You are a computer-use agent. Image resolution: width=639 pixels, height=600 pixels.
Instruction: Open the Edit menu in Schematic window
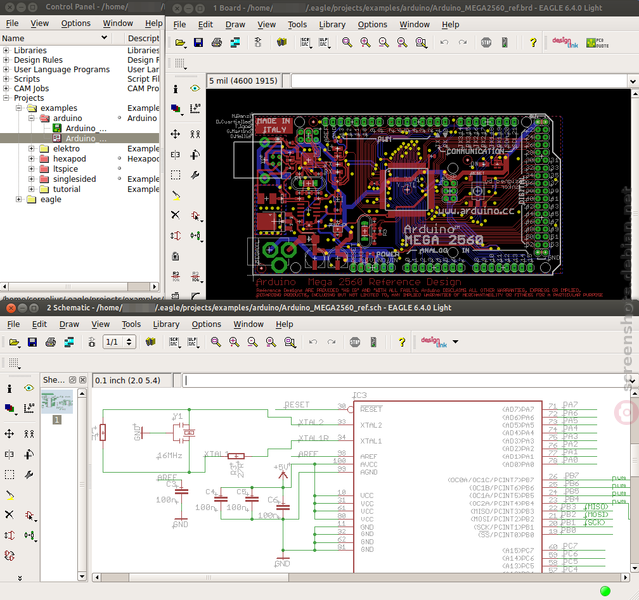pos(39,324)
